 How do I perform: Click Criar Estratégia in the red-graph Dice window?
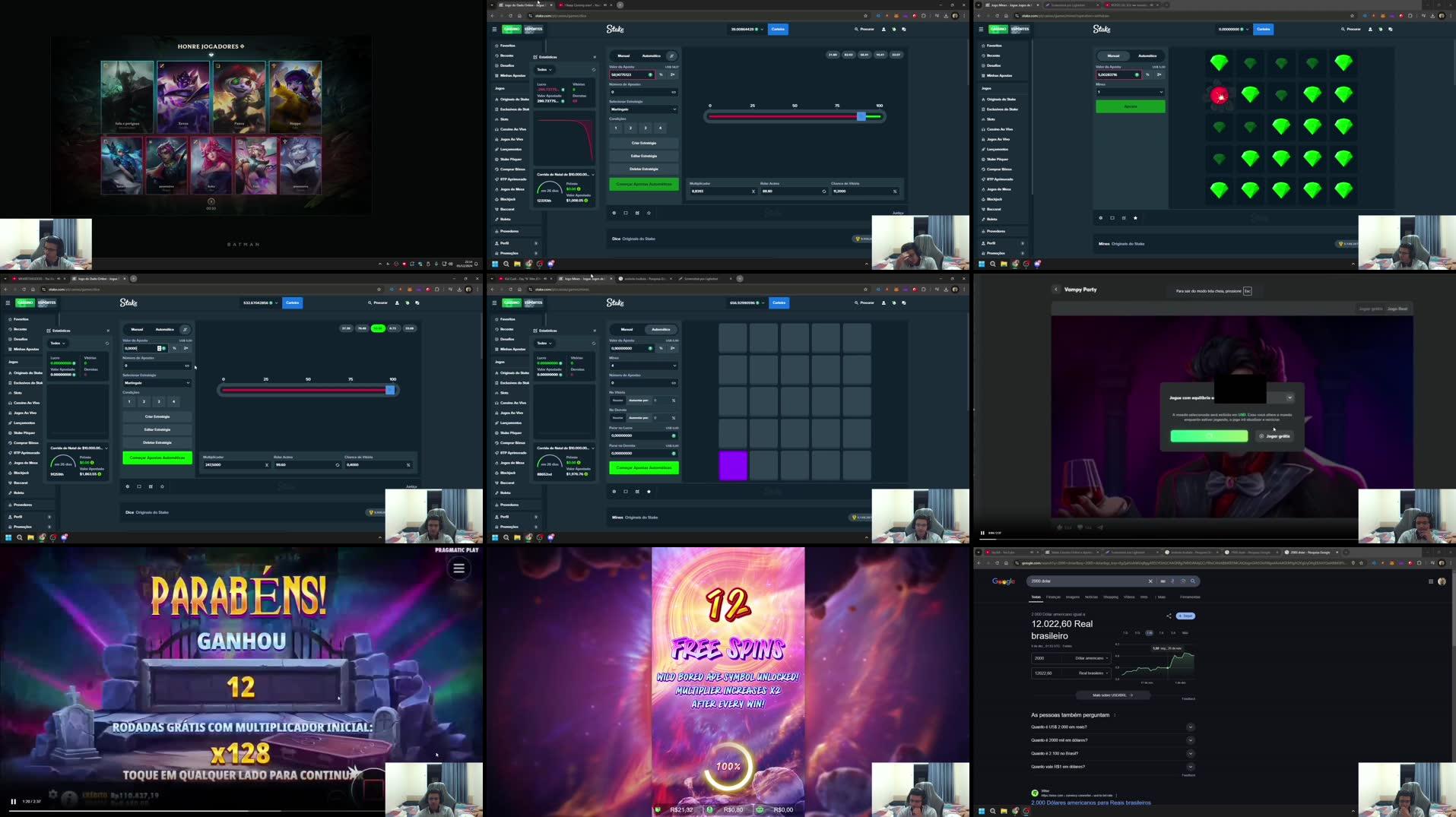pos(643,143)
